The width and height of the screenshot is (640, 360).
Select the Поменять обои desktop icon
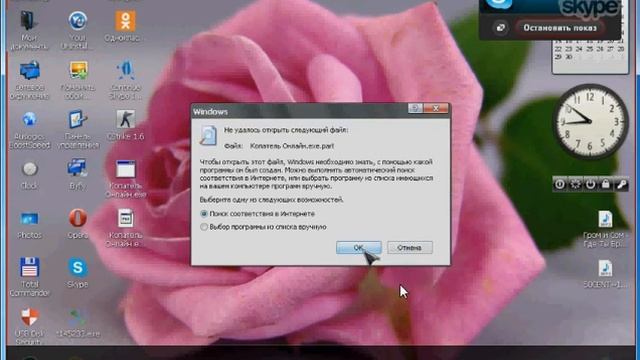78,80
